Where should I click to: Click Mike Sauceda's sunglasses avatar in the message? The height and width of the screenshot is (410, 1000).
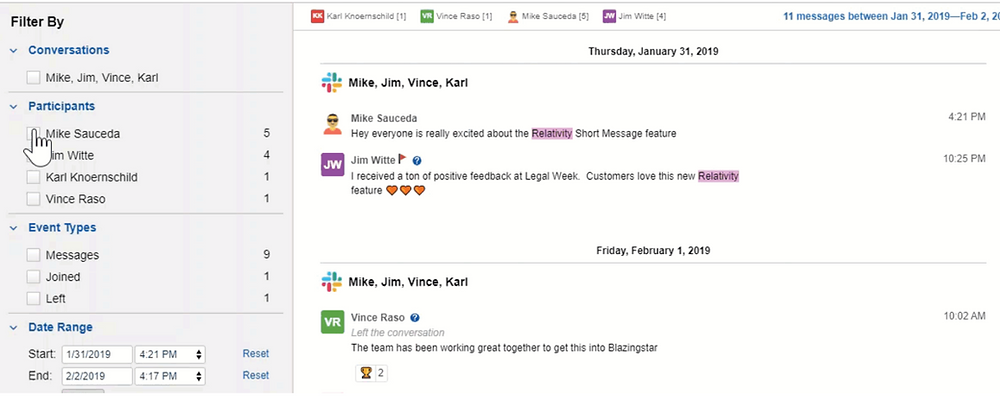332,125
